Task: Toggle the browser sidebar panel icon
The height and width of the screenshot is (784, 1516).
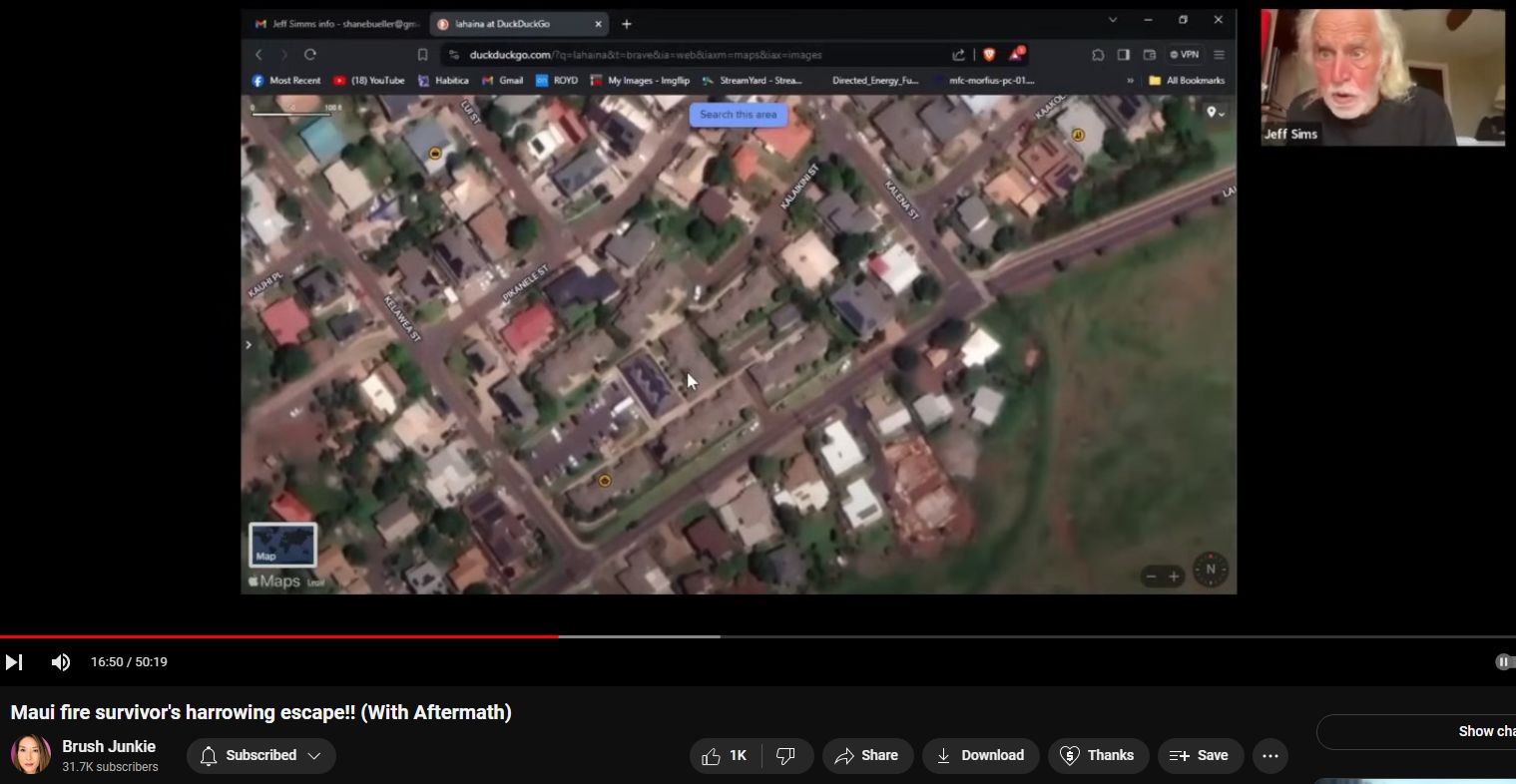Action: (x=1124, y=55)
